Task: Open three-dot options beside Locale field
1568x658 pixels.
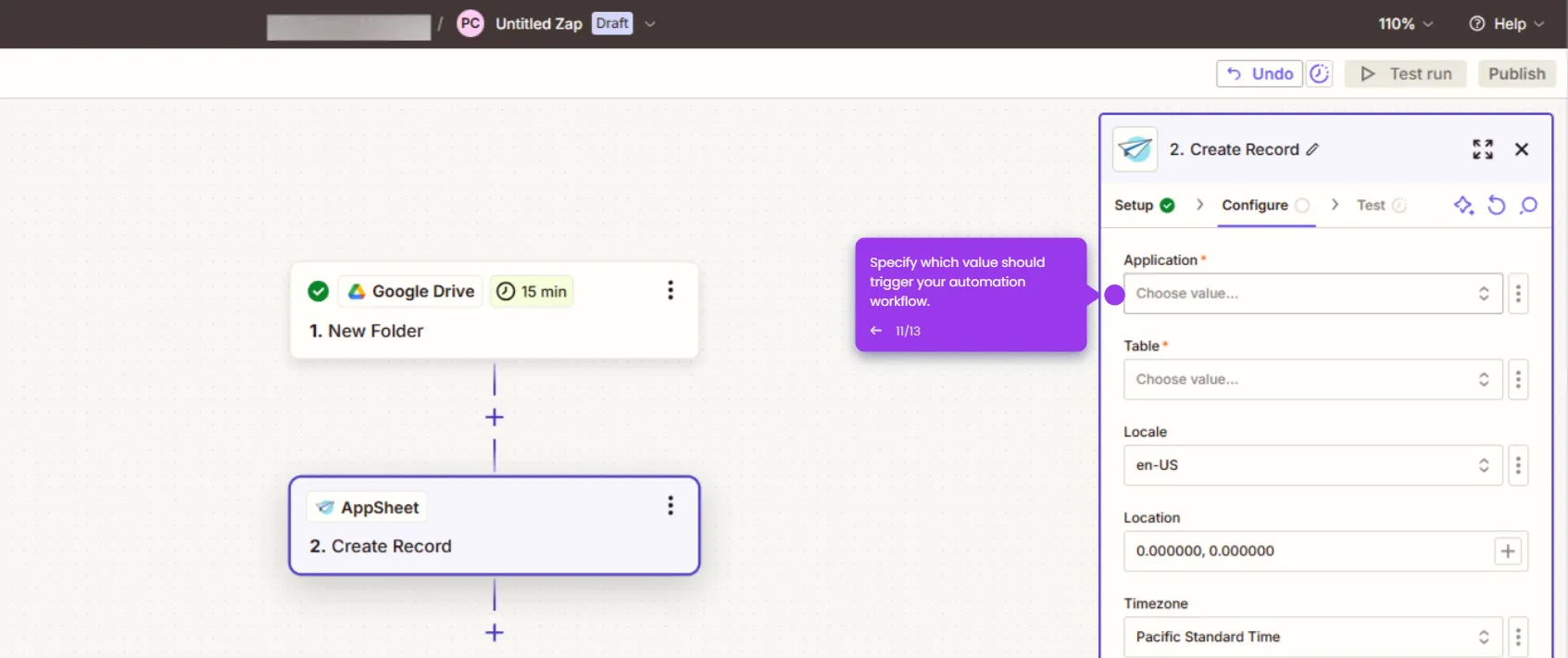Action: point(1518,465)
